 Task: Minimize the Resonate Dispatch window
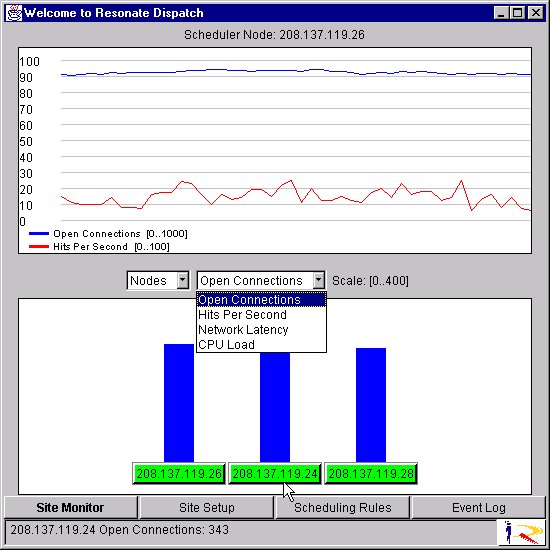coord(501,13)
